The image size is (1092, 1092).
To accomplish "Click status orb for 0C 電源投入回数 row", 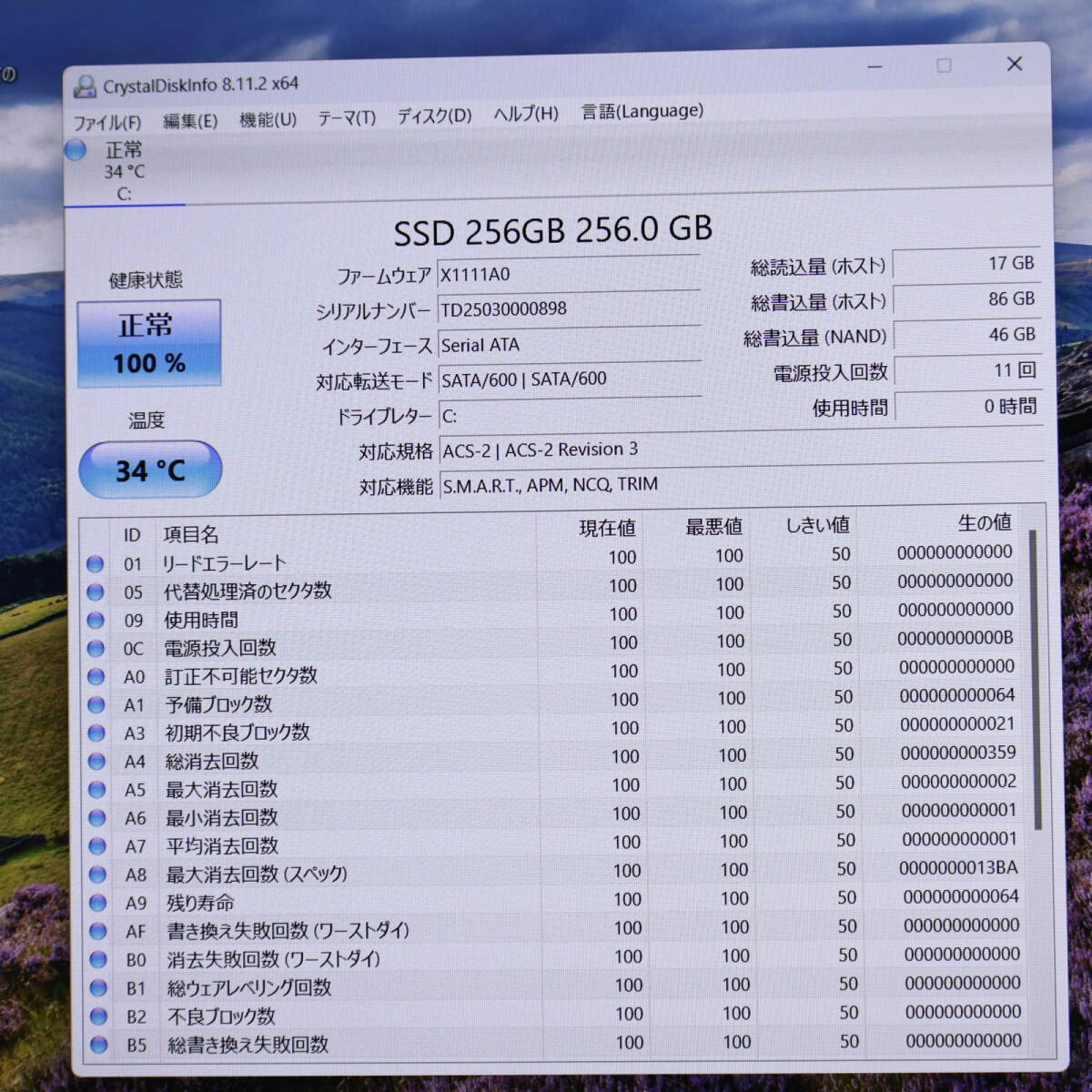I will pos(96,649).
